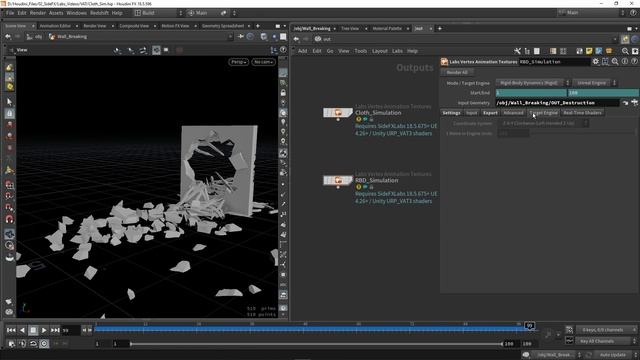Click the Render All button
Viewport: 640px width, 360px height.
click(457, 72)
